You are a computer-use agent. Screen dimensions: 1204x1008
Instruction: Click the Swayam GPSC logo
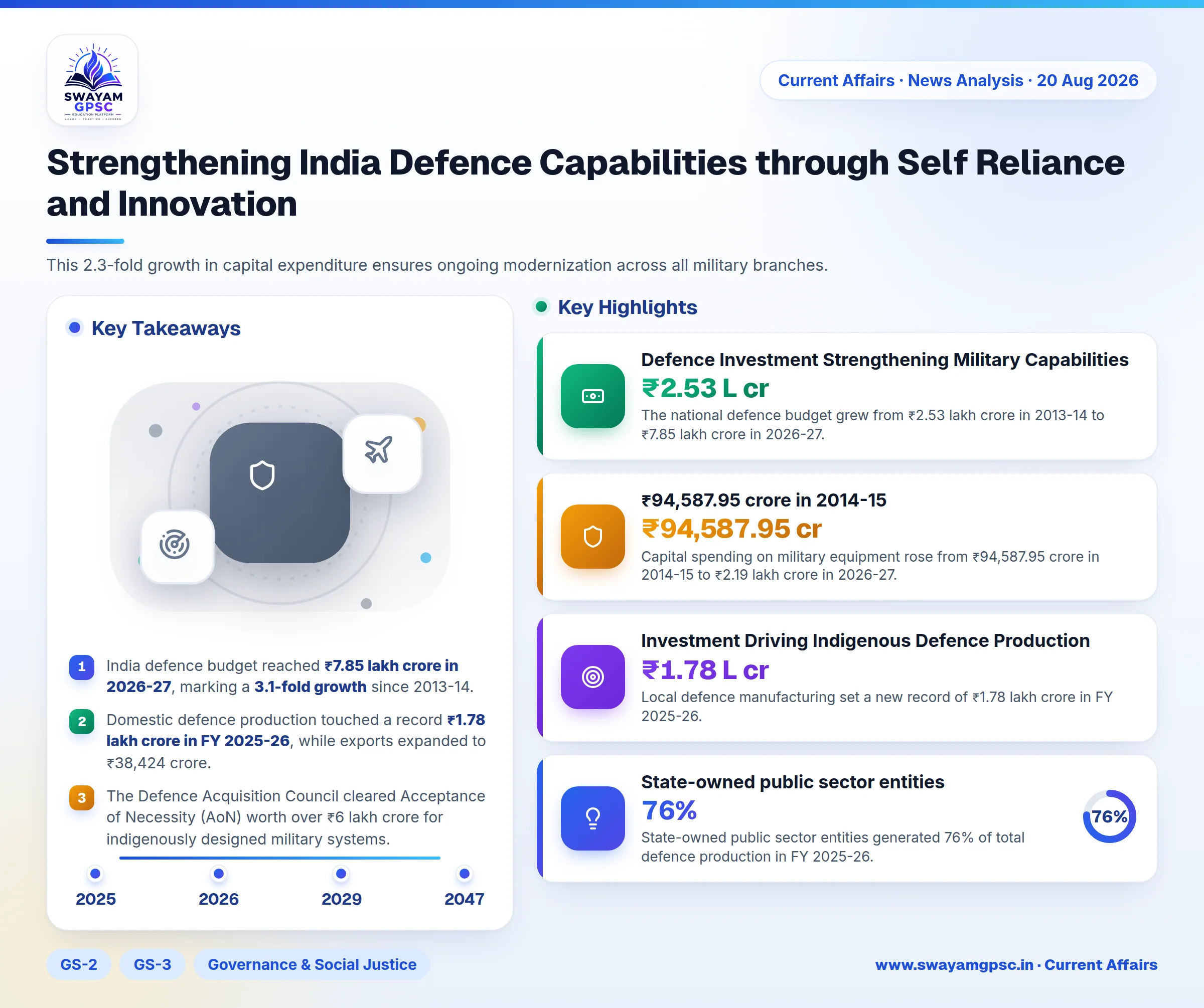pyautogui.click(x=92, y=80)
